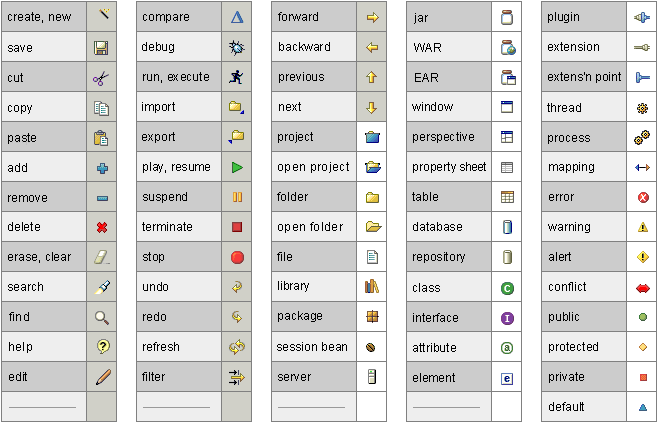Select the library books icon
Viewport: 658px width, 423px height.
(372, 287)
